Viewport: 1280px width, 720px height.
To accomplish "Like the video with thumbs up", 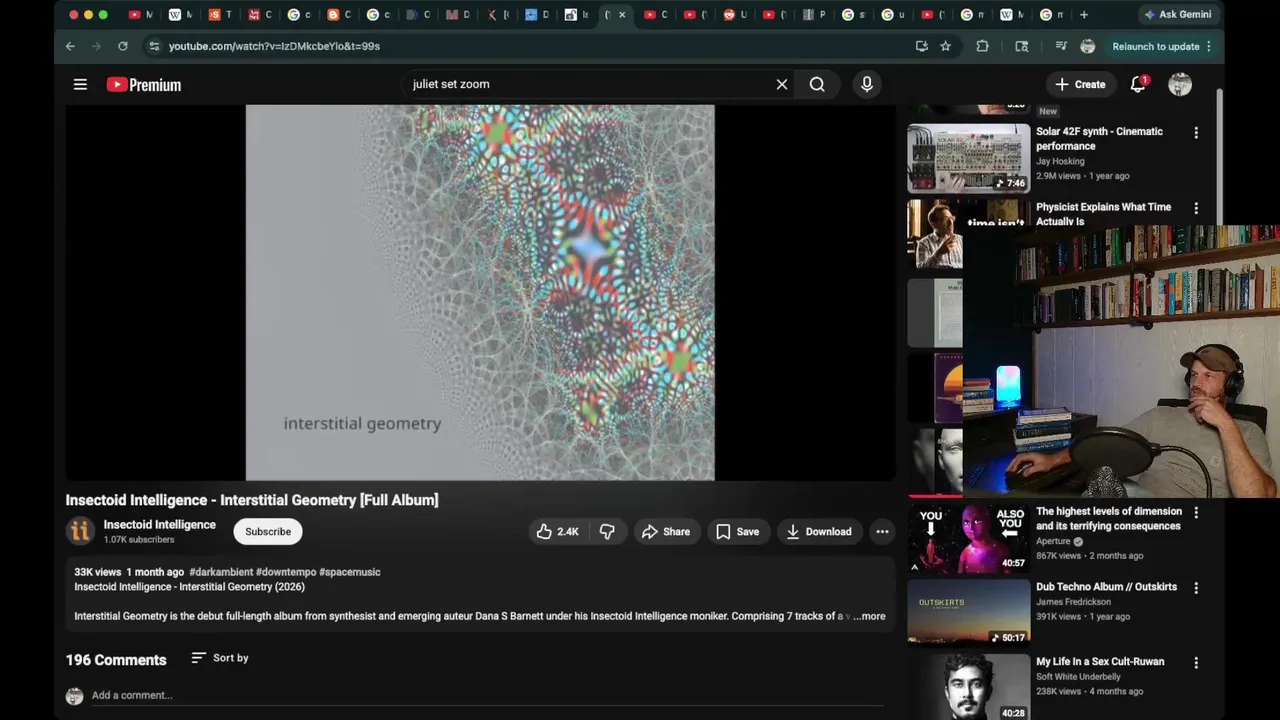I will click(x=558, y=532).
